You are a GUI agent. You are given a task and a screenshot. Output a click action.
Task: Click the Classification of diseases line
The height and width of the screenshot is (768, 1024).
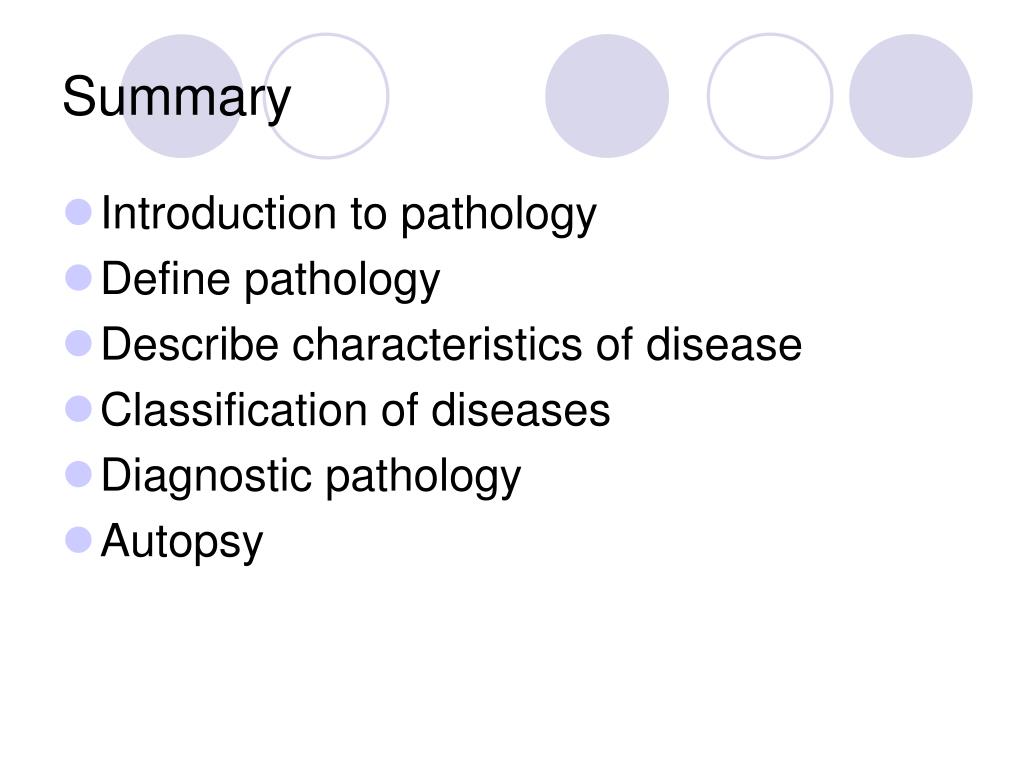pos(355,409)
